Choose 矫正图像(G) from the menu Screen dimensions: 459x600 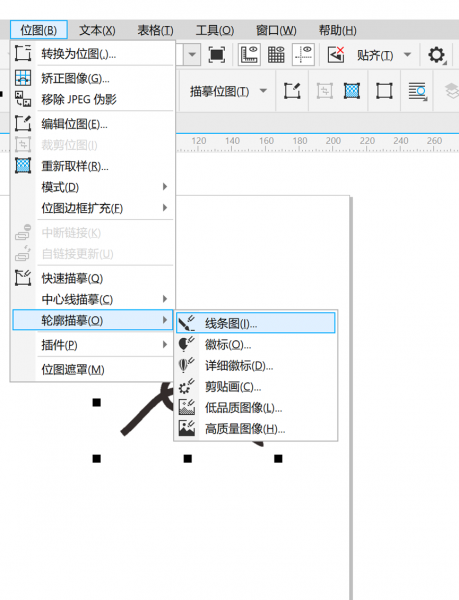(x=93, y=78)
